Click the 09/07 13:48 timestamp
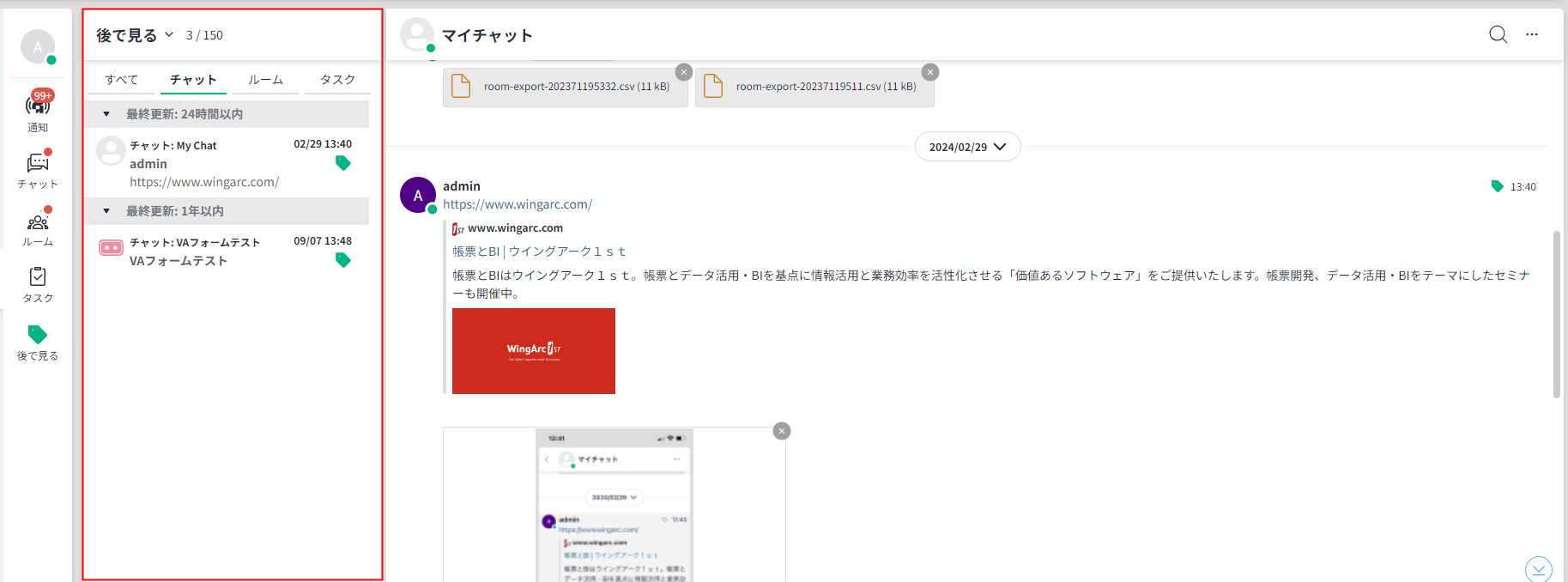 [x=323, y=241]
